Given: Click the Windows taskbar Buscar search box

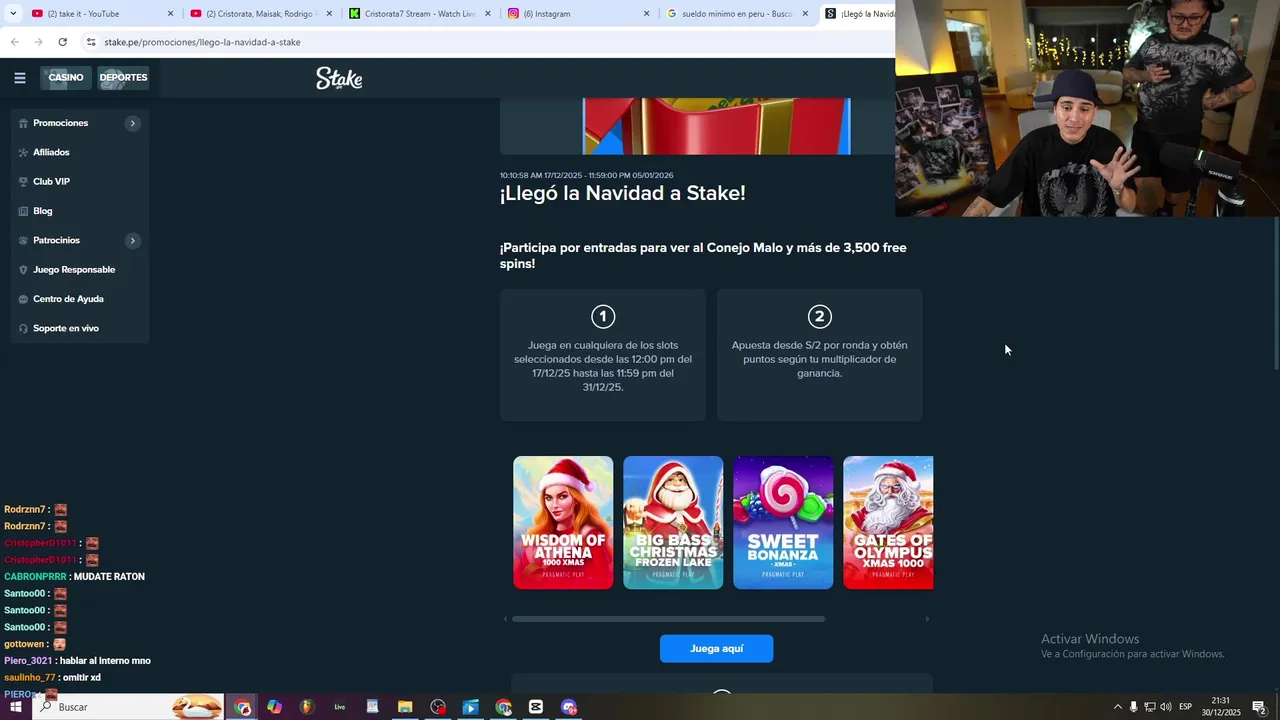Looking at the screenshot, I should (130, 707).
